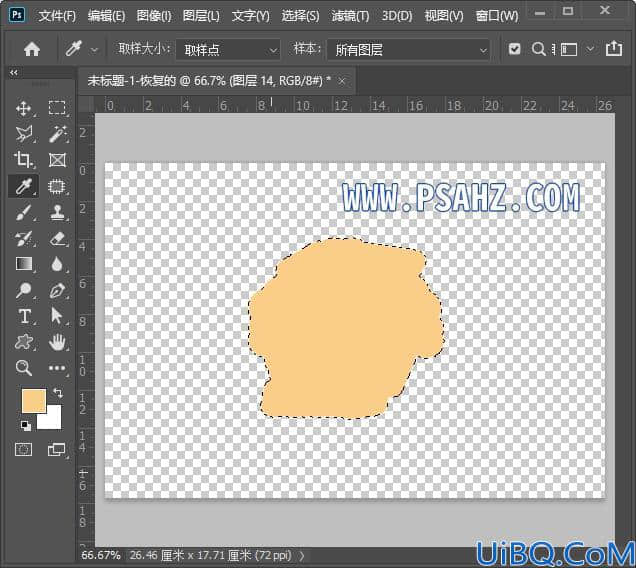This screenshot has height=568, width=636.
Task: Select the Move tool
Action: click(x=24, y=108)
